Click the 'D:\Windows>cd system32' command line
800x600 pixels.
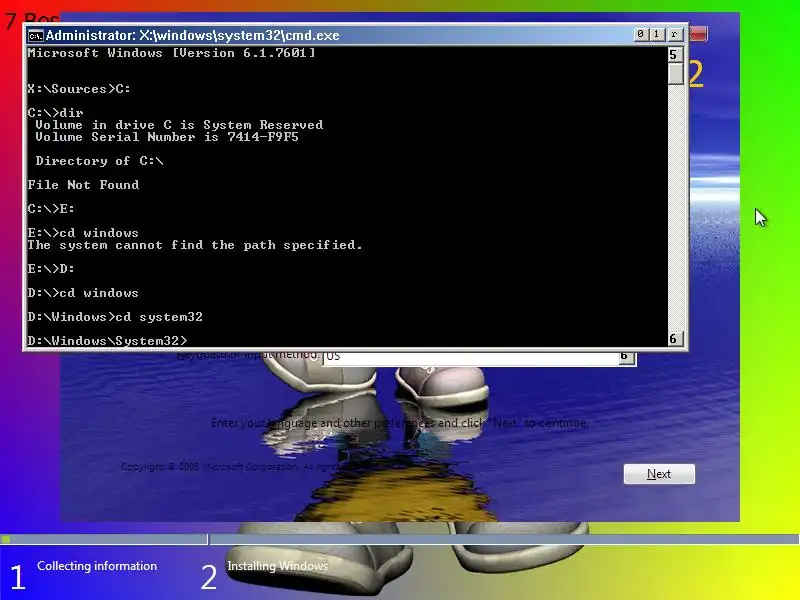tap(115, 317)
